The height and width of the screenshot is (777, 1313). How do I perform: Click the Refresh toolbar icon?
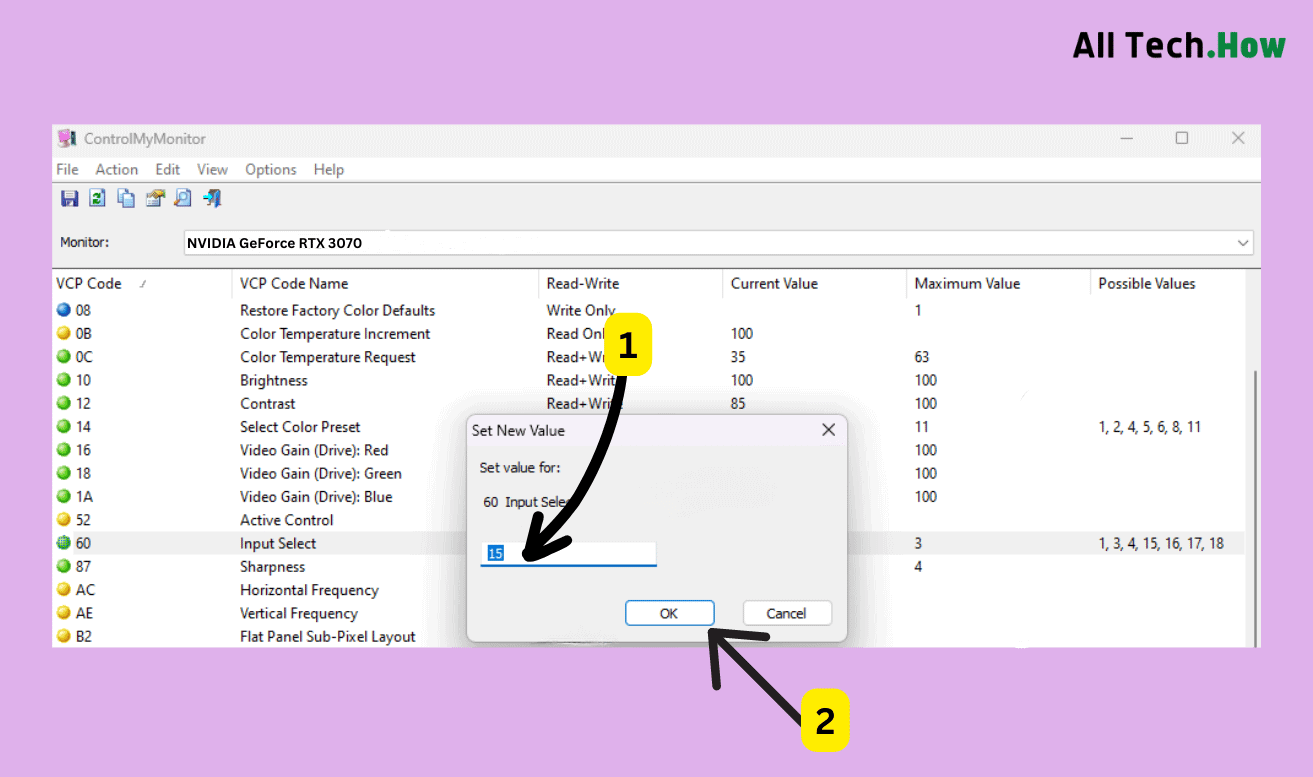pos(97,198)
